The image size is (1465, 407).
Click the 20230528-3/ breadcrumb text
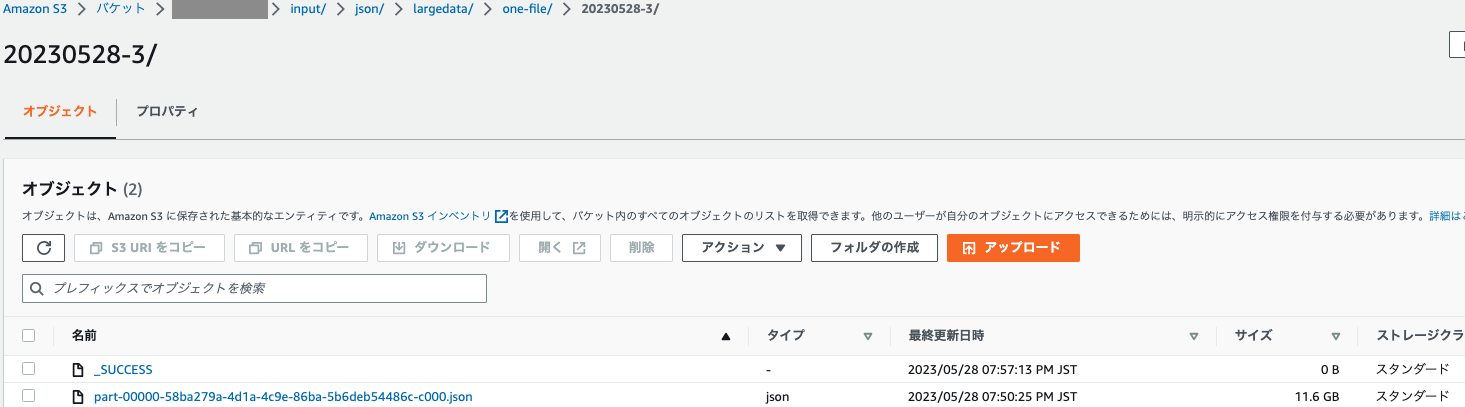pyautogui.click(x=619, y=9)
